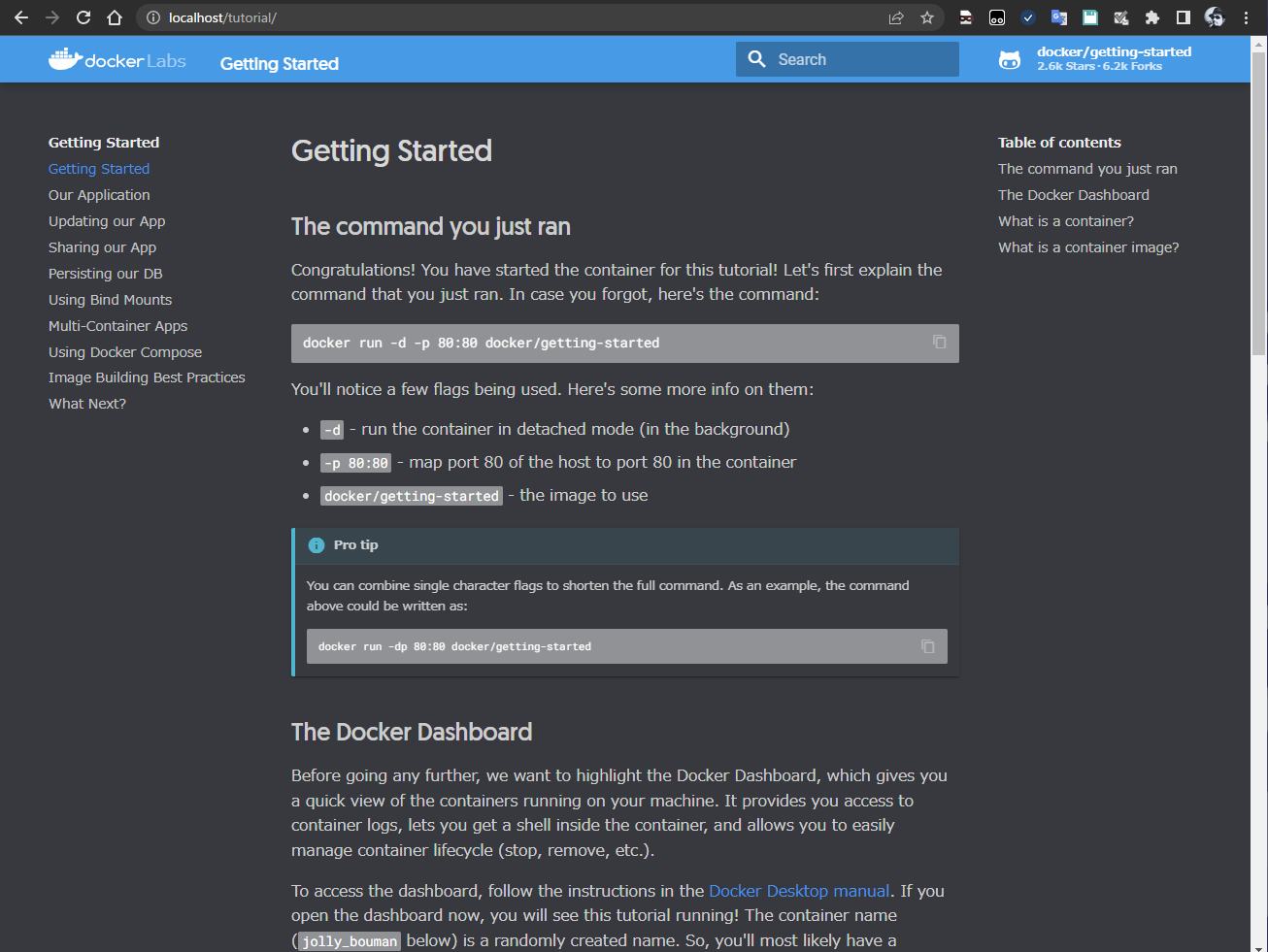
Task: Click the scrollbar down arrow
Action: 1258,946
